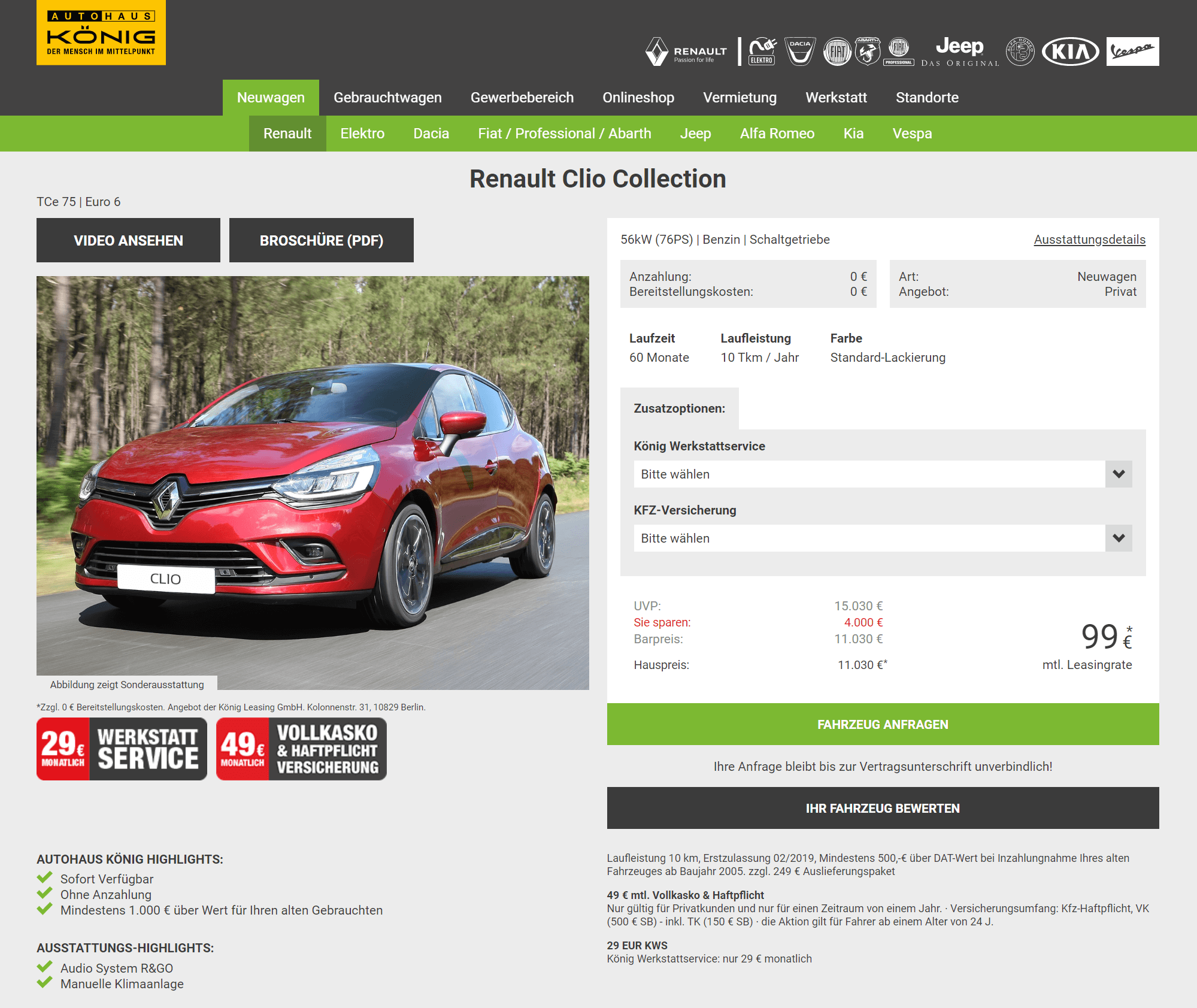Viewport: 1197px width, 1008px height.
Task: Open the Jeep Das Original logo
Action: point(960,52)
